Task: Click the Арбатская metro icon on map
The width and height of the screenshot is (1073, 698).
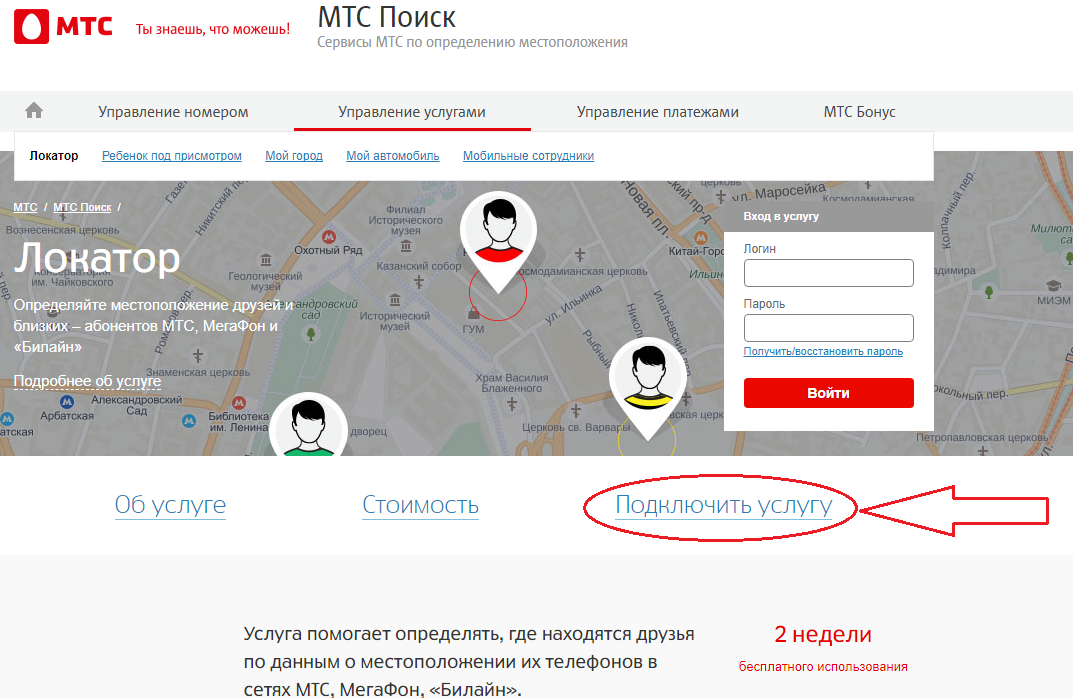Action: [66, 402]
